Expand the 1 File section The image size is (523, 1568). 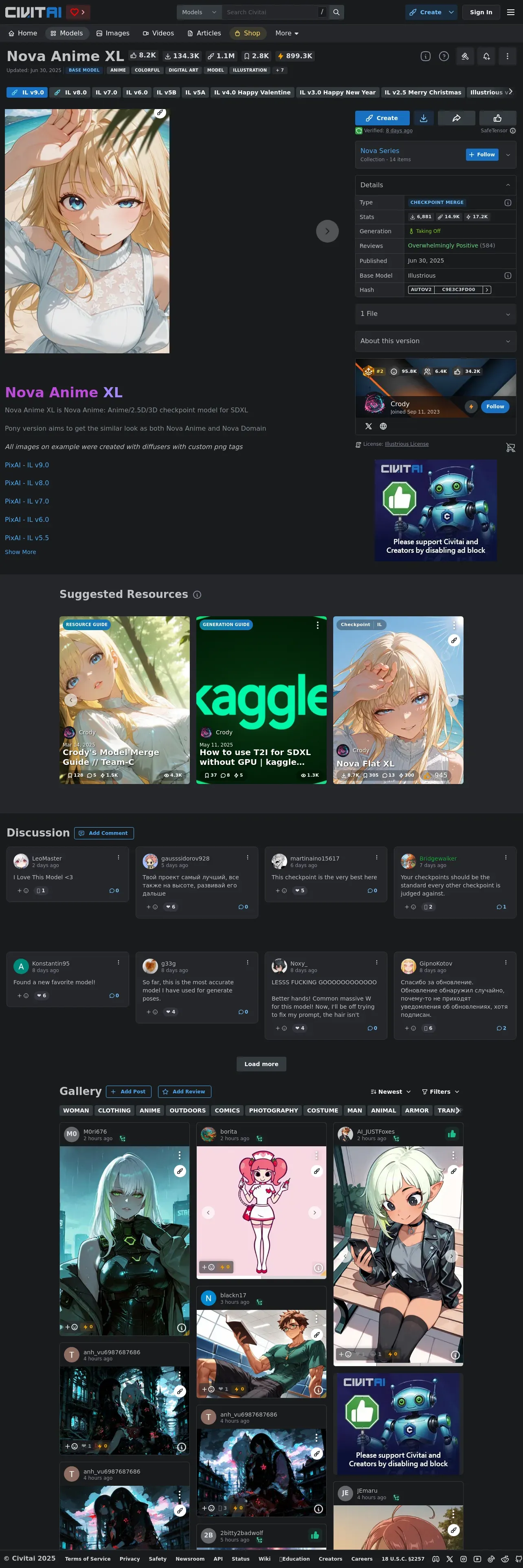pos(435,314)
